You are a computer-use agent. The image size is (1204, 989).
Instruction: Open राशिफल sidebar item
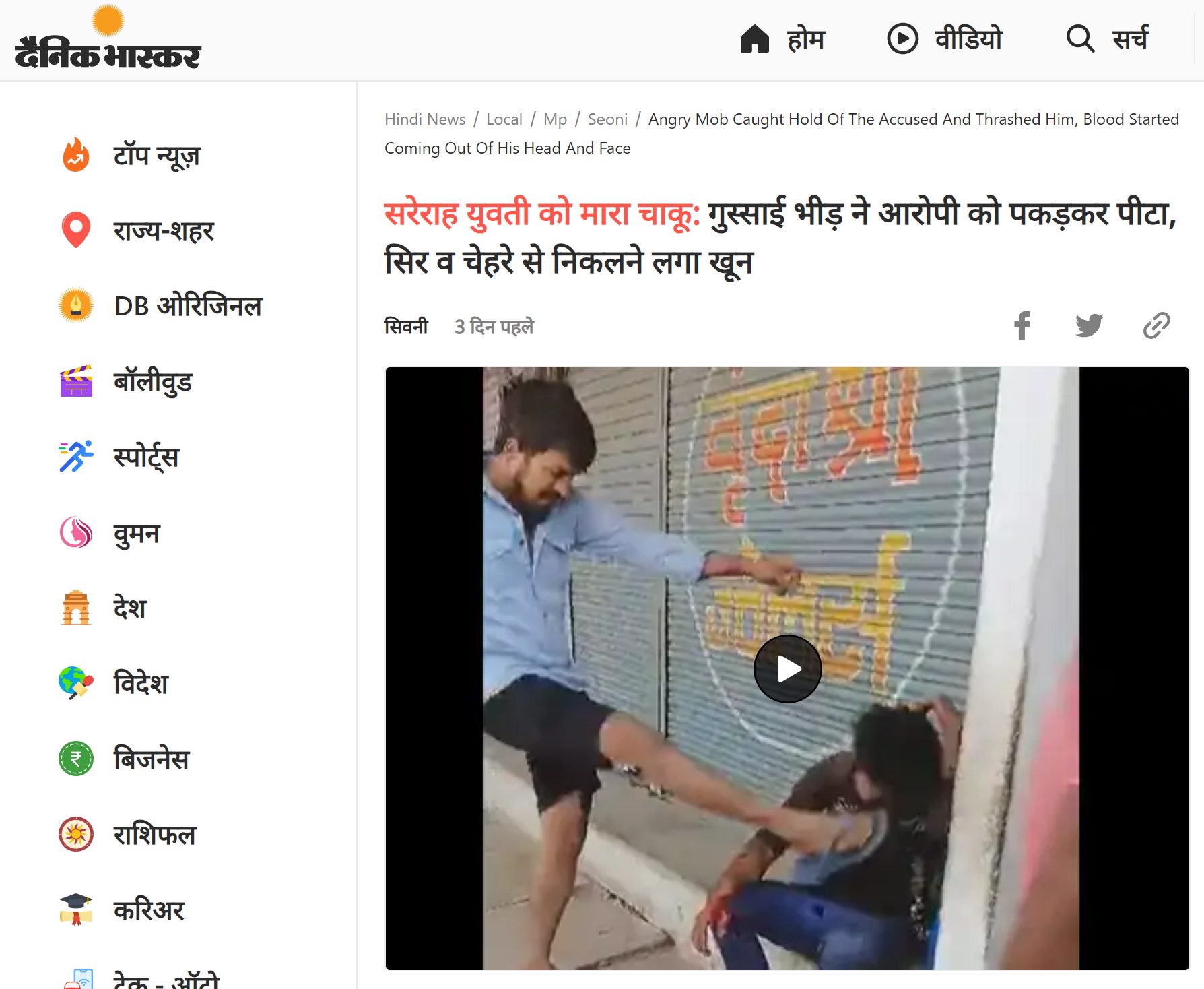(155, 834)
